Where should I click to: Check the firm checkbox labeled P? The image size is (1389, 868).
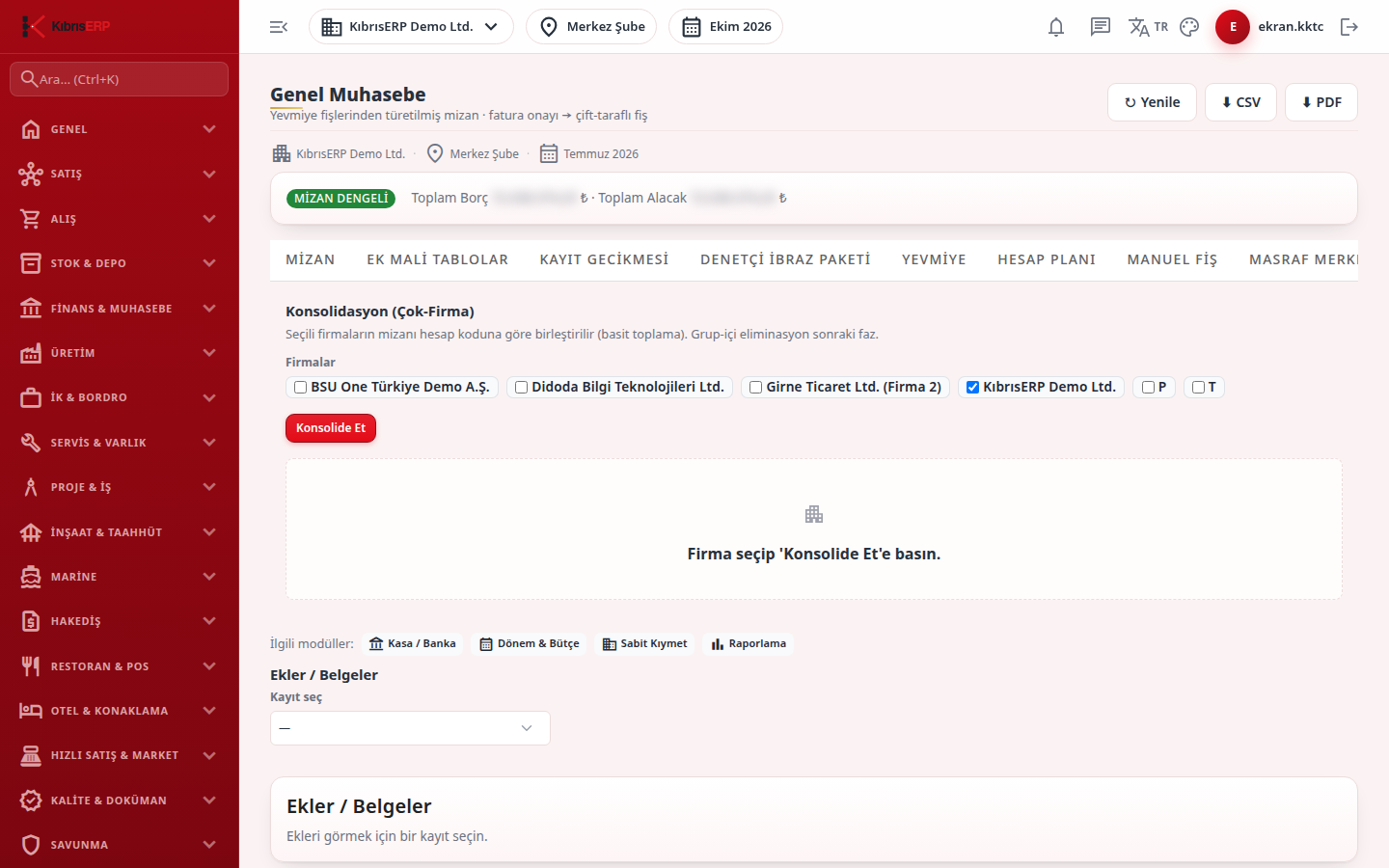[1149, 388]
